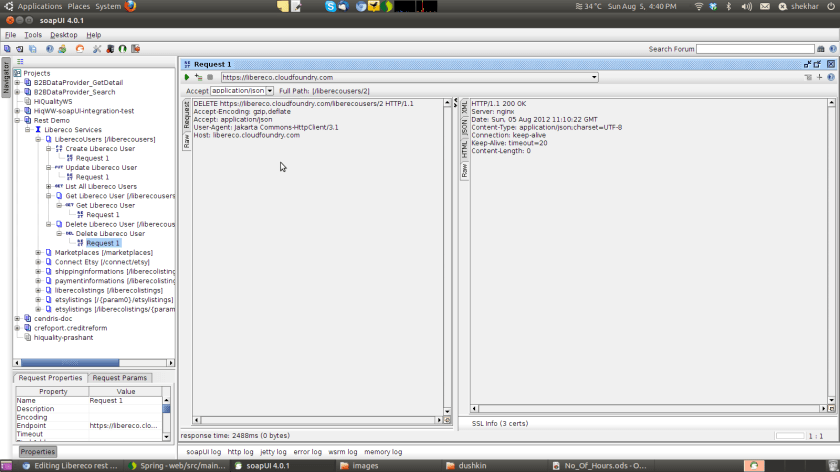
Task: Open the Accept media type dropdown
Action: click(x=269, y=91)
